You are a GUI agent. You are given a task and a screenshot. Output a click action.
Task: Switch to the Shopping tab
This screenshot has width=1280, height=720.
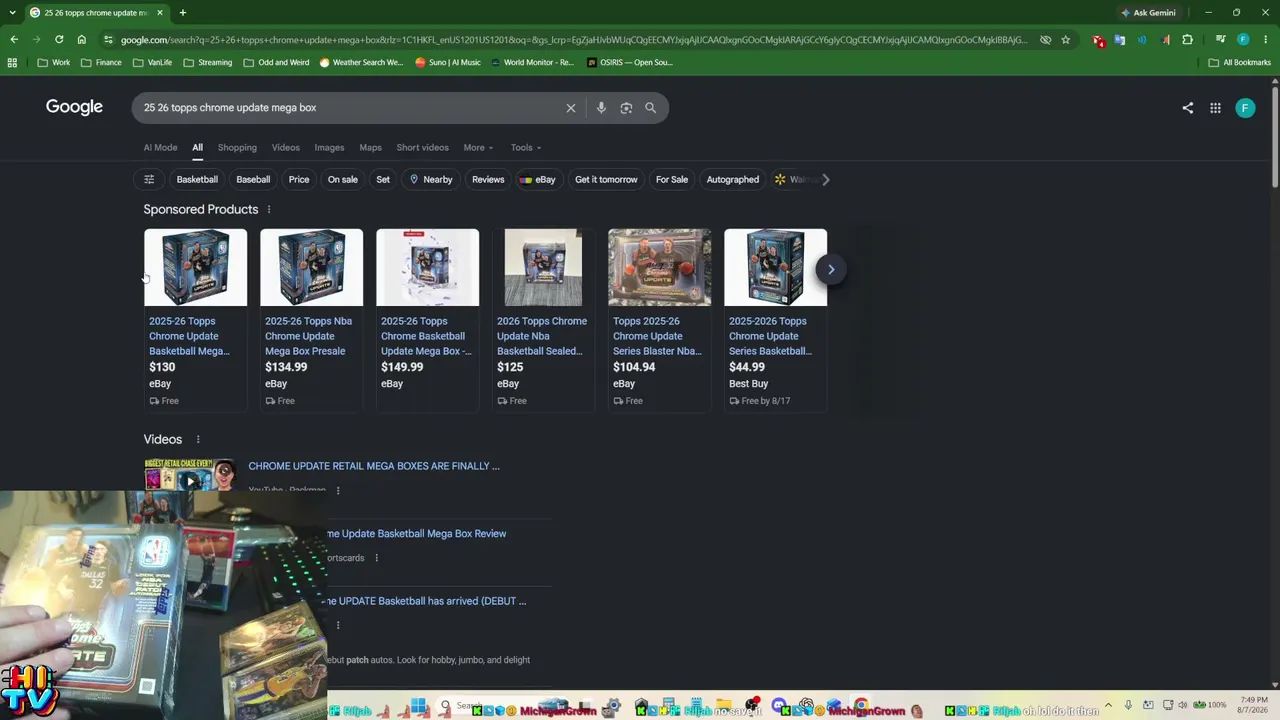point(237,148)
